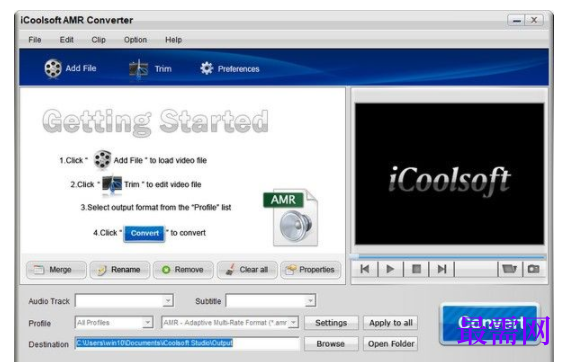This screenshot has height=362, width=569.
Task: Skip to previous track in player
Action: pos(365,269)
